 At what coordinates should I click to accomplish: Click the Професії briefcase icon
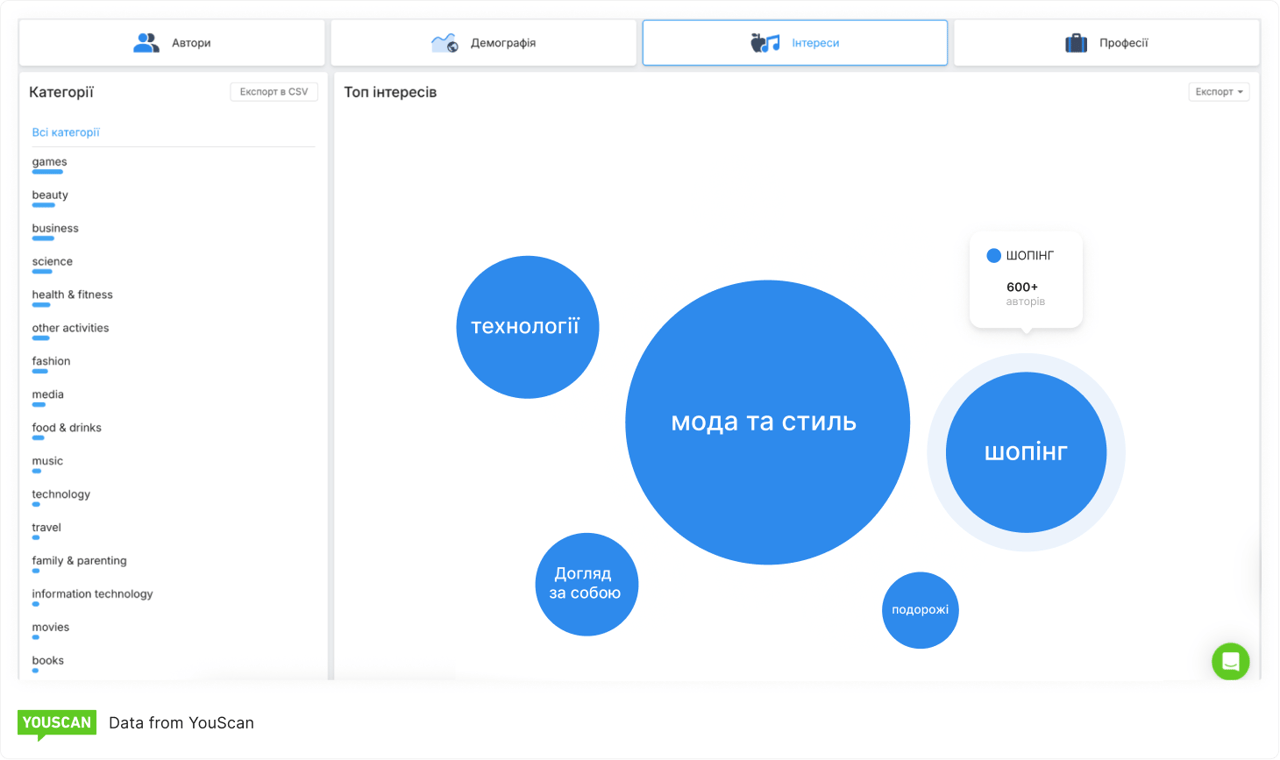(1076, 43)
